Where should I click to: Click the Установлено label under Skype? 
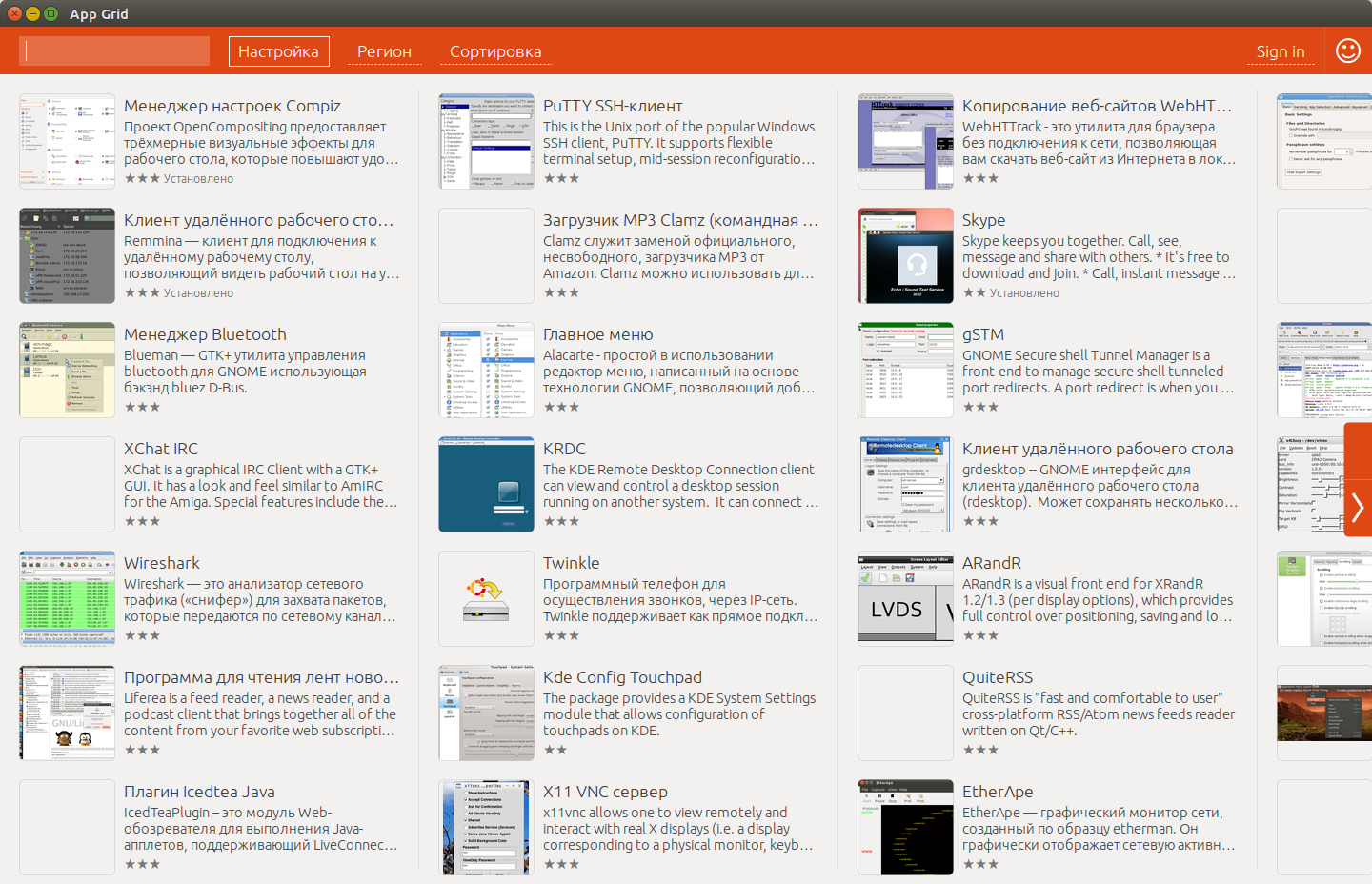1024,292
